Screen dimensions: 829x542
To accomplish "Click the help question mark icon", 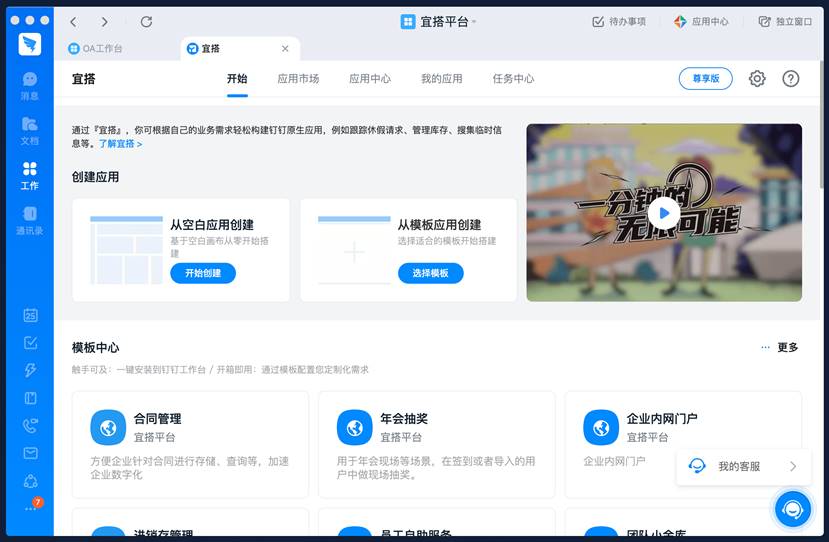I will click(791, 78).
